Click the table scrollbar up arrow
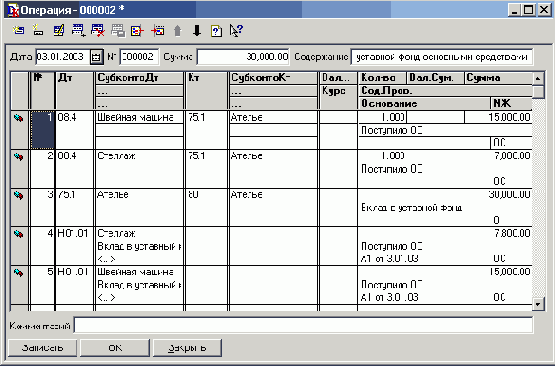 pos(538,78)
